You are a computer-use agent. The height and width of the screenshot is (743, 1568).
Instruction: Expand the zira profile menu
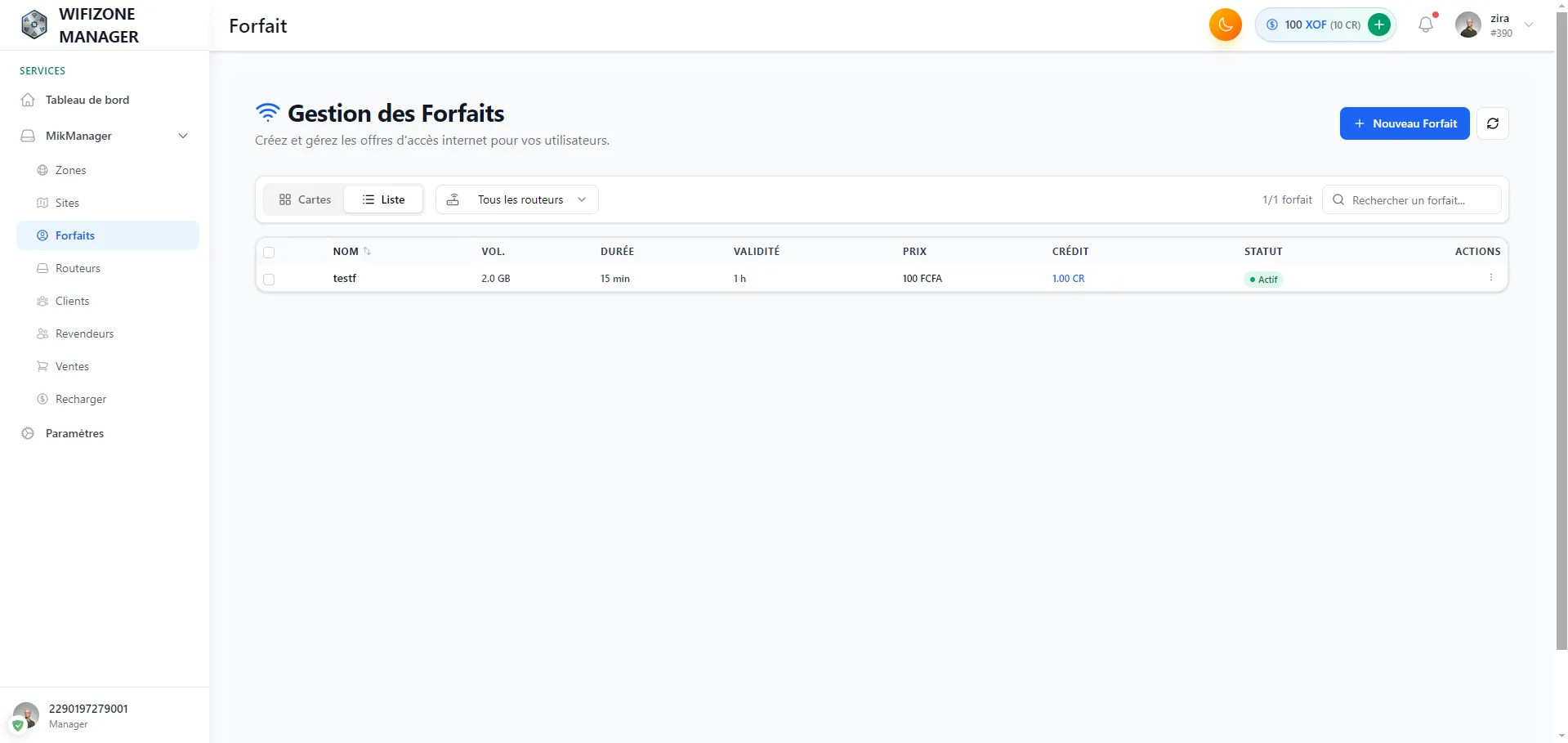pyautogui.click(x=1529, y=25)
